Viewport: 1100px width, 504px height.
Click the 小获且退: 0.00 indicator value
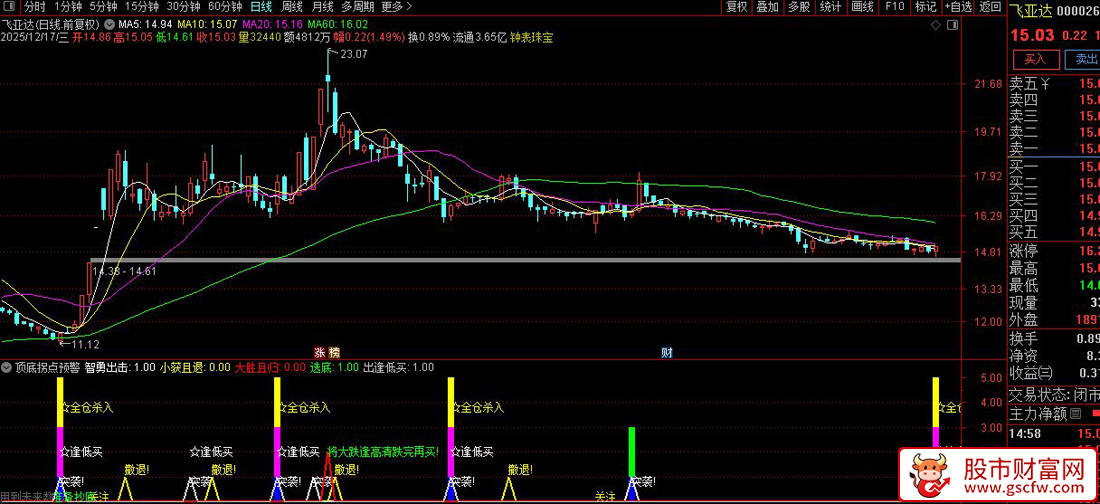coord(195,367)
